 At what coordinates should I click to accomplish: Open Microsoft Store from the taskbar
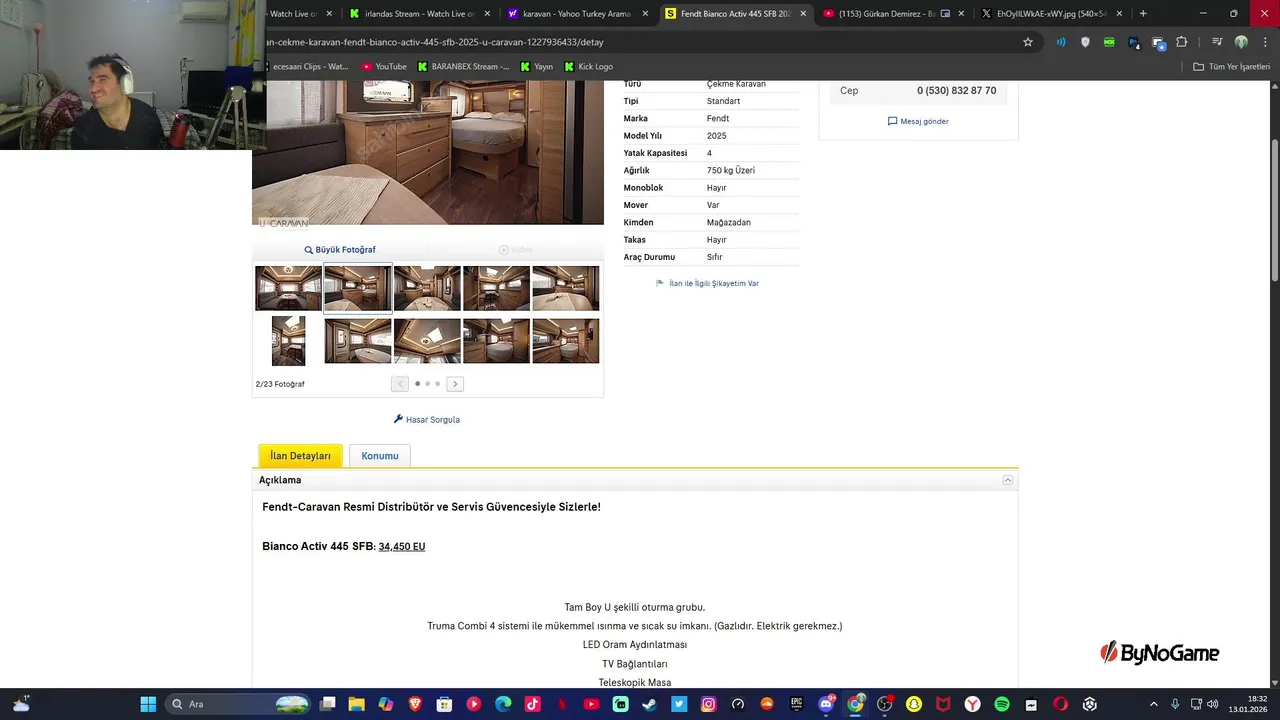point(444,704)
